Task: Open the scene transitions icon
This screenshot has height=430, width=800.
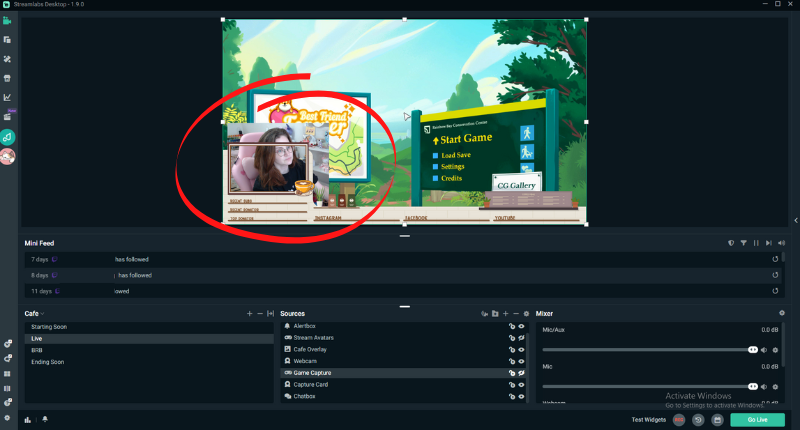Action: click(270, 313)
